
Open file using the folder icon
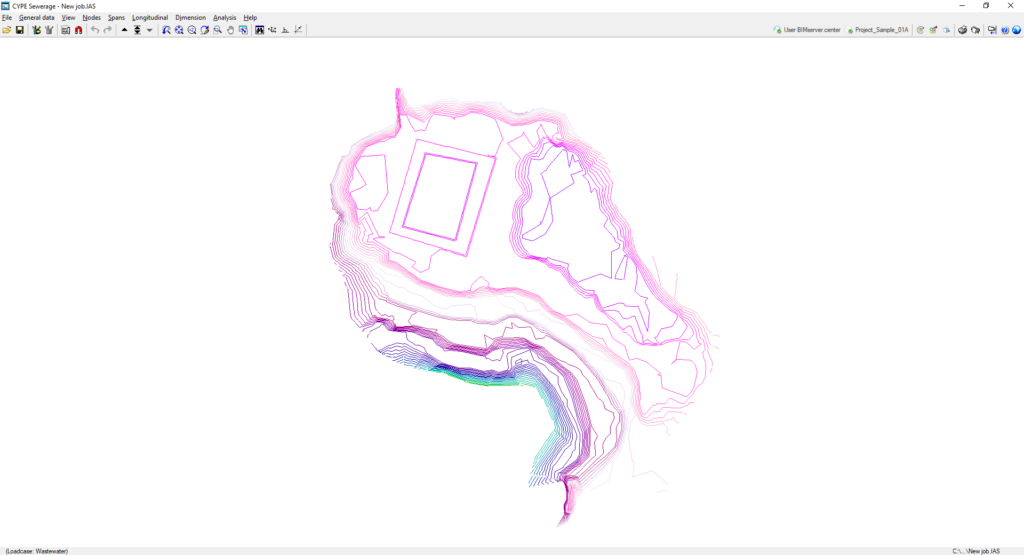(7, 30)
